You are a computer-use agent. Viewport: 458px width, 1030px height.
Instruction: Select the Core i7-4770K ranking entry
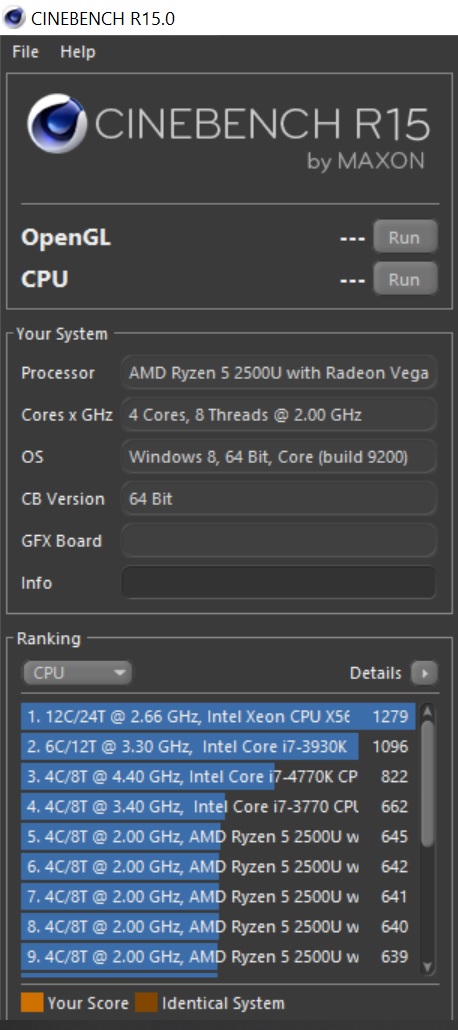[x=218, y=776]
